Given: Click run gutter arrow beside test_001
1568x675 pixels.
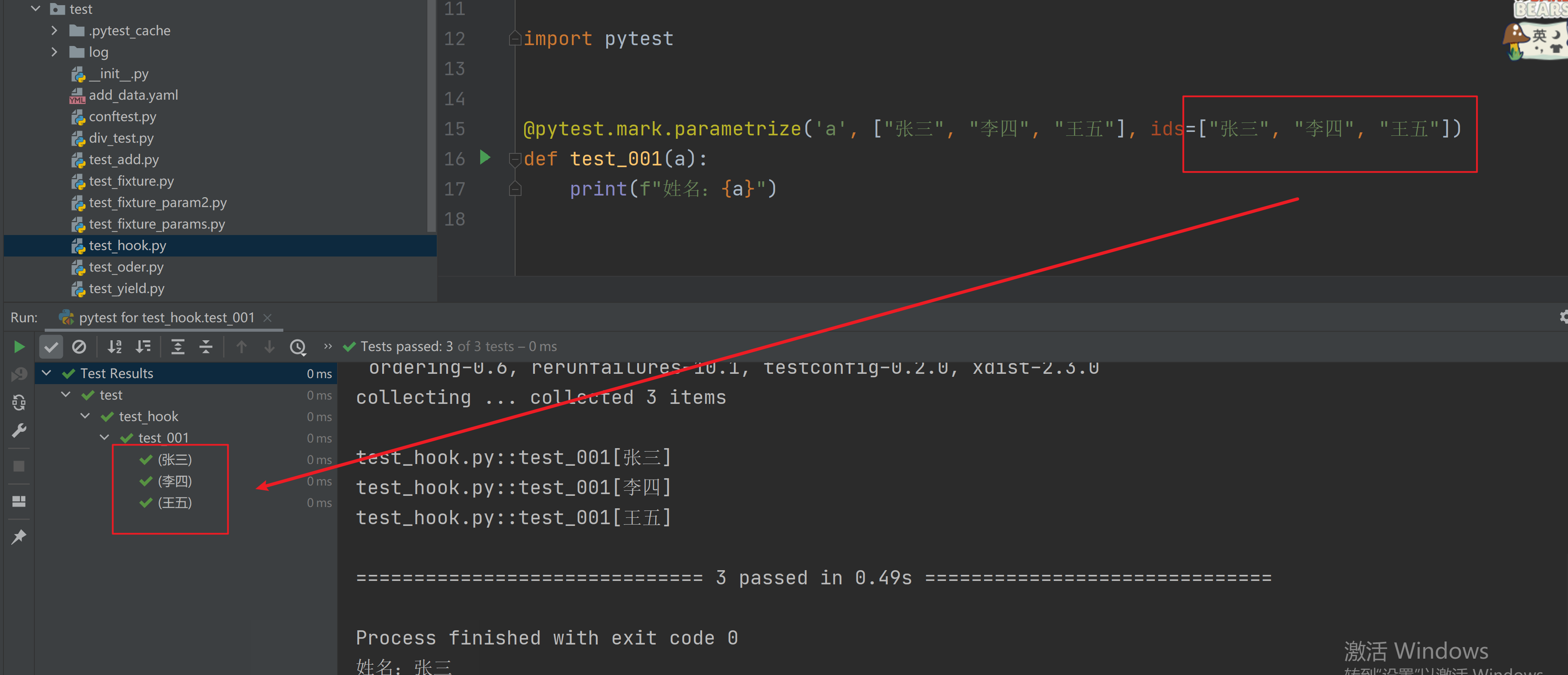Looking at the screenshot, I should [485, 158].
